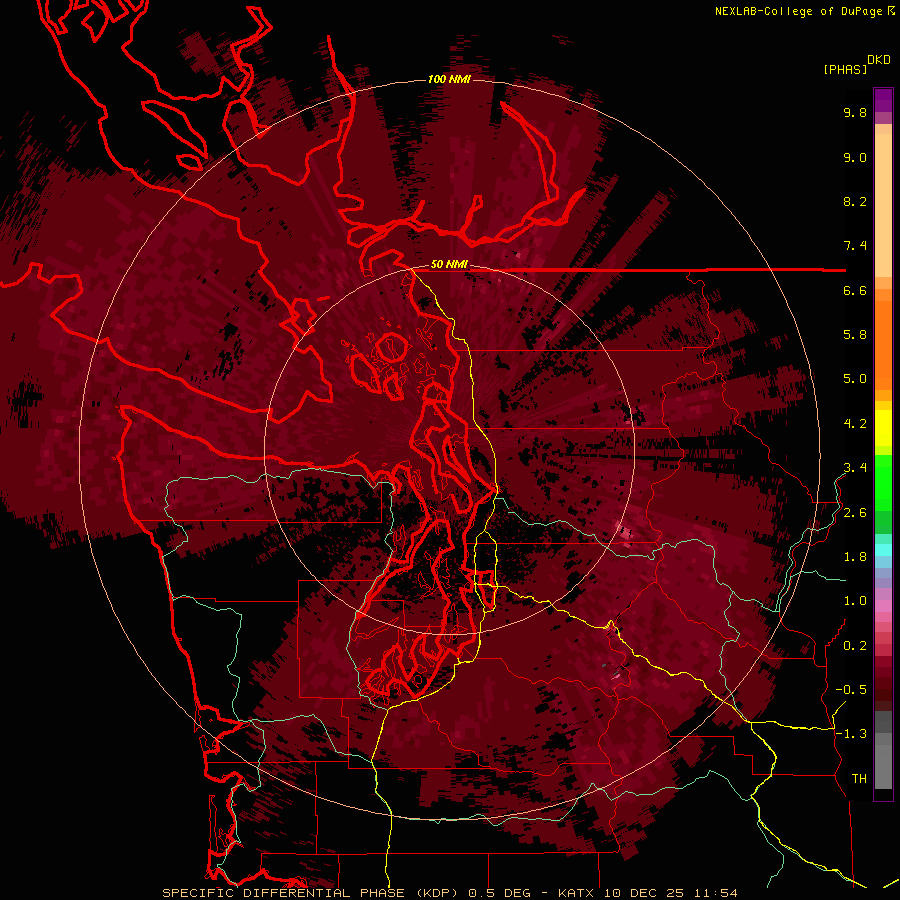Click the "50 NMI" range ring label

[x=449, y=264]
